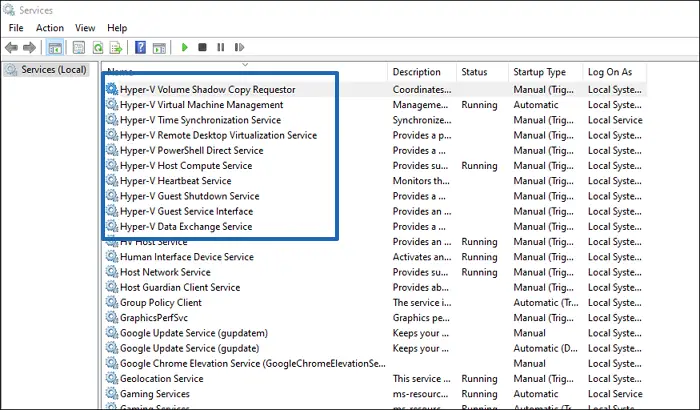This screenshot has width=700, height=410.
Task: Select Group Policy Client name
Action: [161, 302]
